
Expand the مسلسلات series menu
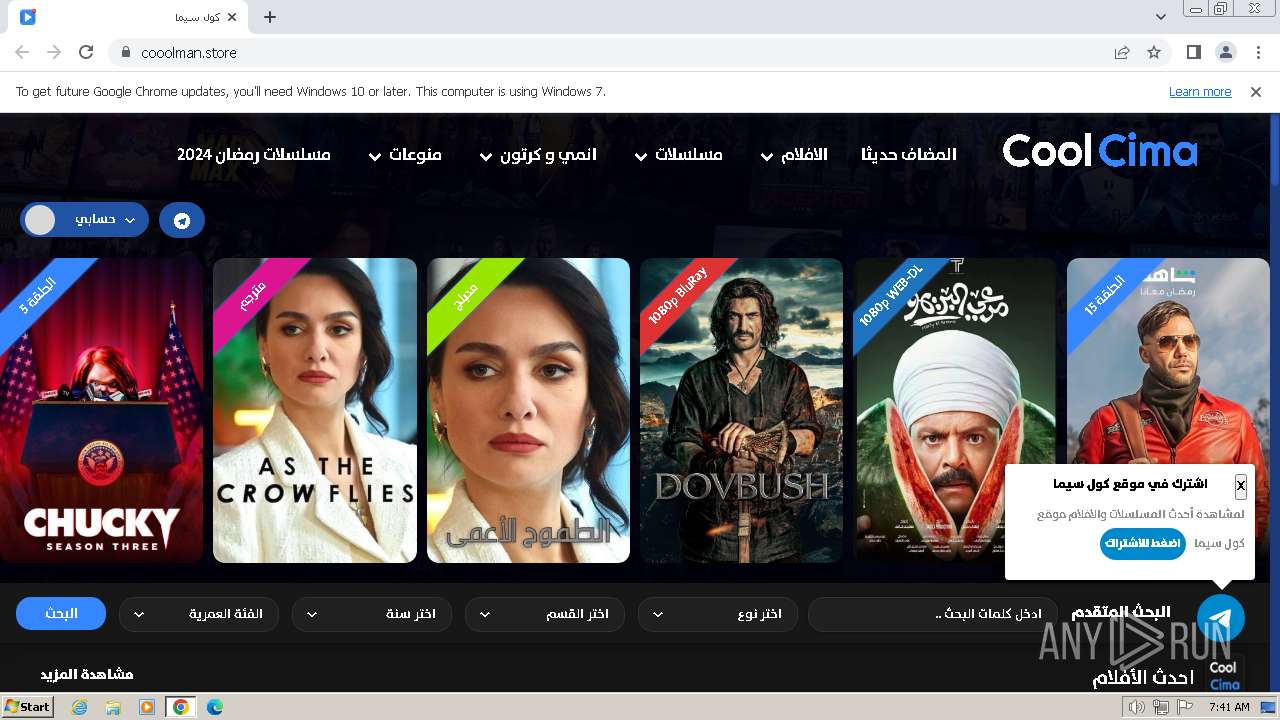tap(678, 155)
